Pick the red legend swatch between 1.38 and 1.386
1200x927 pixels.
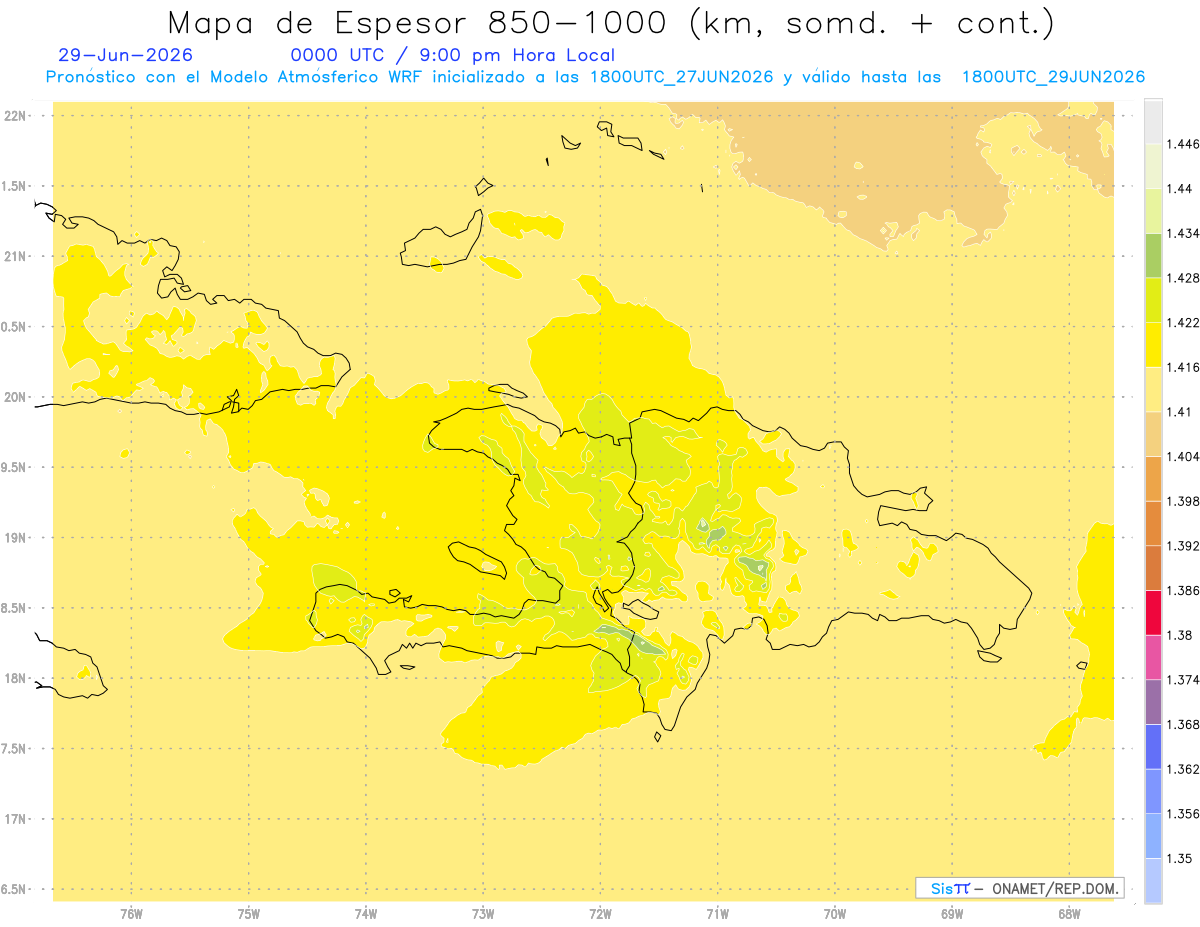tap(1153, 613)
